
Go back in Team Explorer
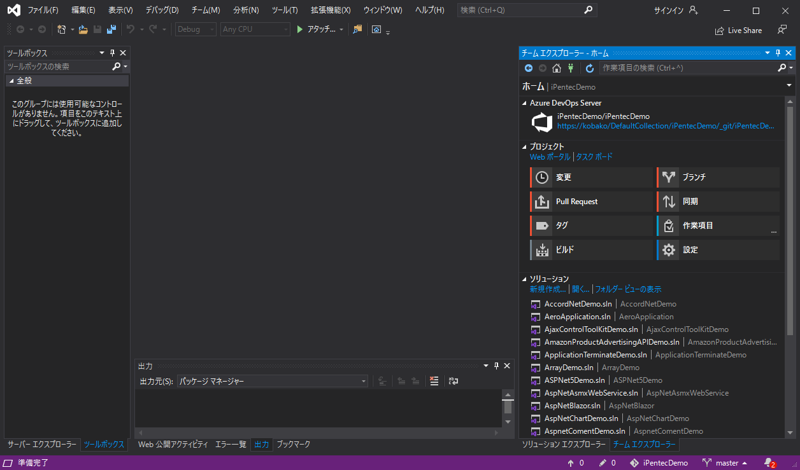pyautogui.click(x=529, y=68)
